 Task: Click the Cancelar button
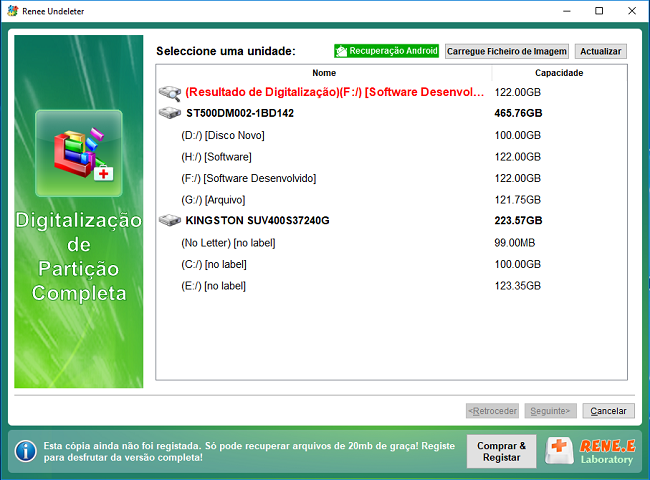608,411
